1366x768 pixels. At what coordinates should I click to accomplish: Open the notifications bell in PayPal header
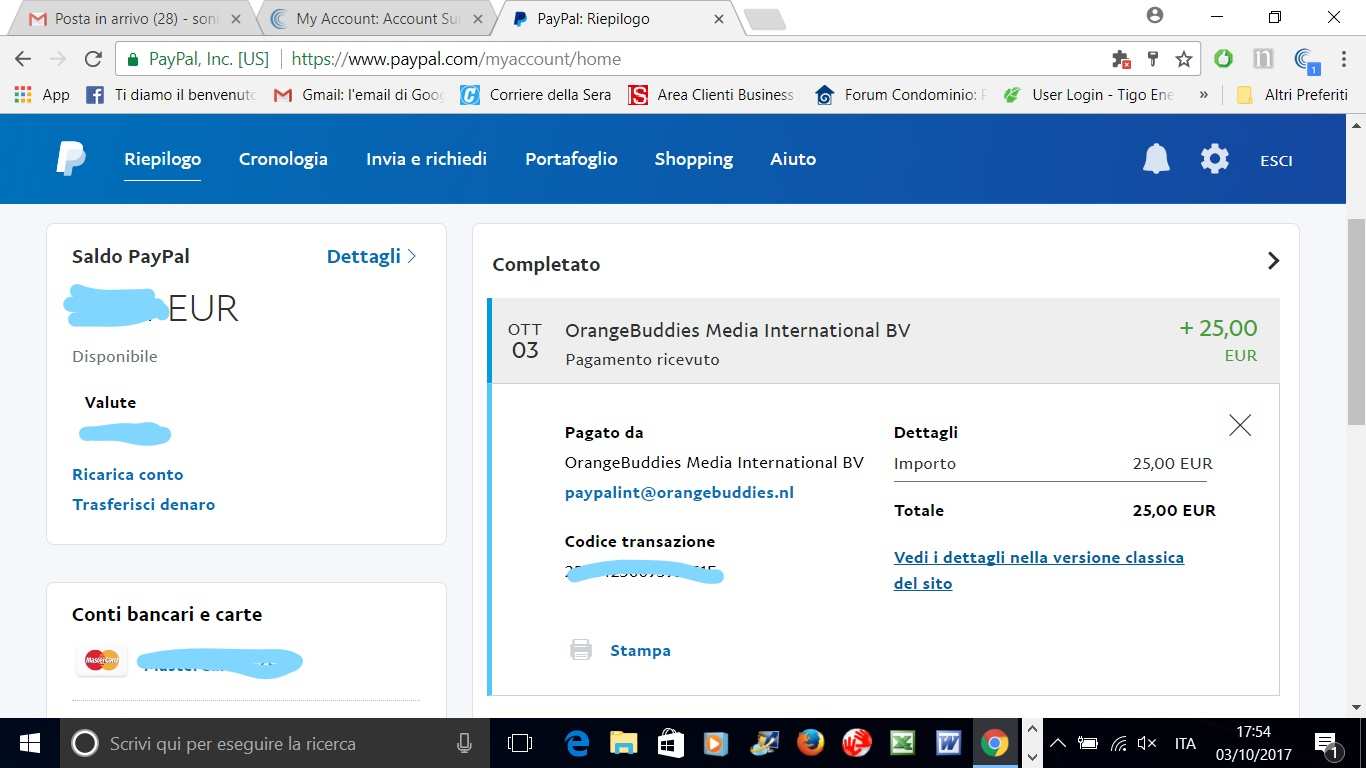click(1156, 159)
